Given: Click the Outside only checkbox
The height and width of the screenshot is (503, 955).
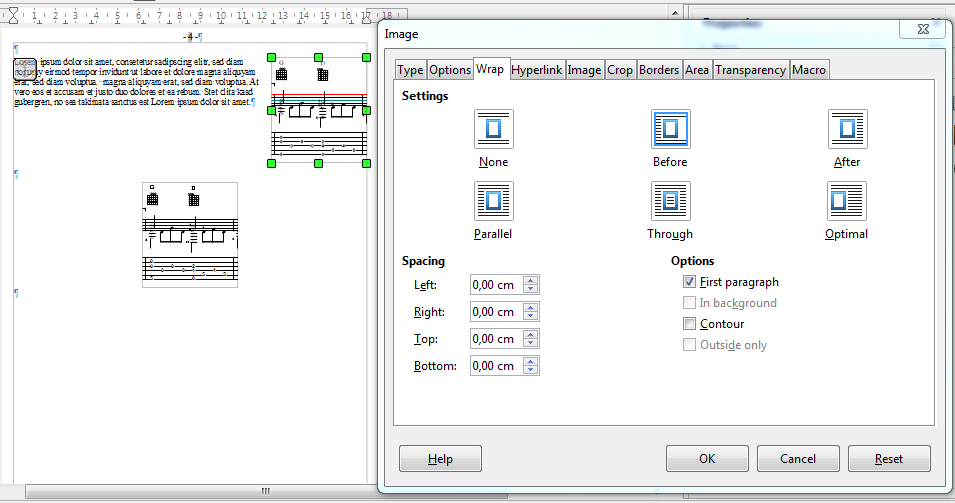Looking at the screenshot, I should point(689,345).
